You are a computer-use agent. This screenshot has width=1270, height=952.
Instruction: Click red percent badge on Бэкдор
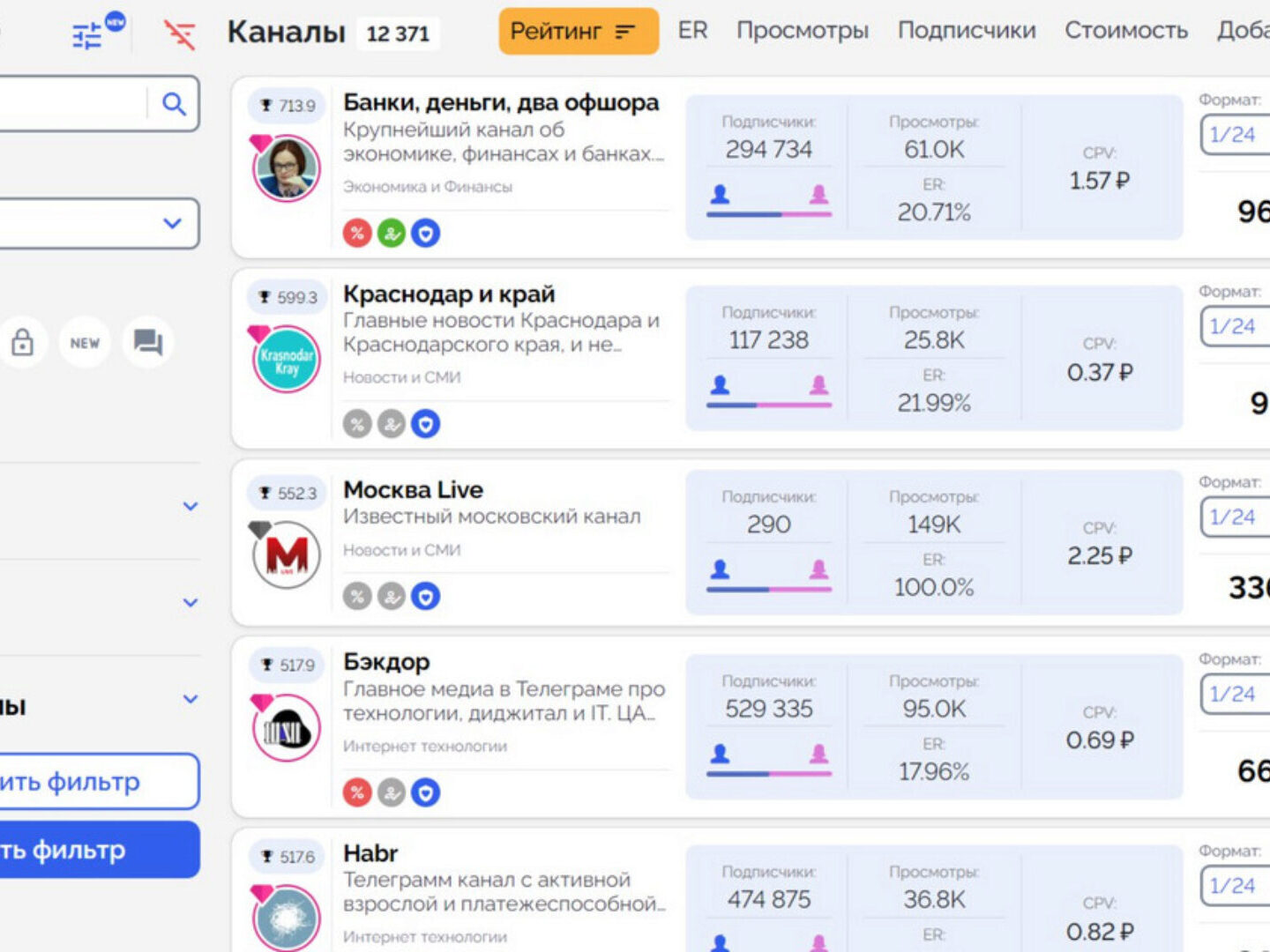pyautogui.click(x=357, y=792)
